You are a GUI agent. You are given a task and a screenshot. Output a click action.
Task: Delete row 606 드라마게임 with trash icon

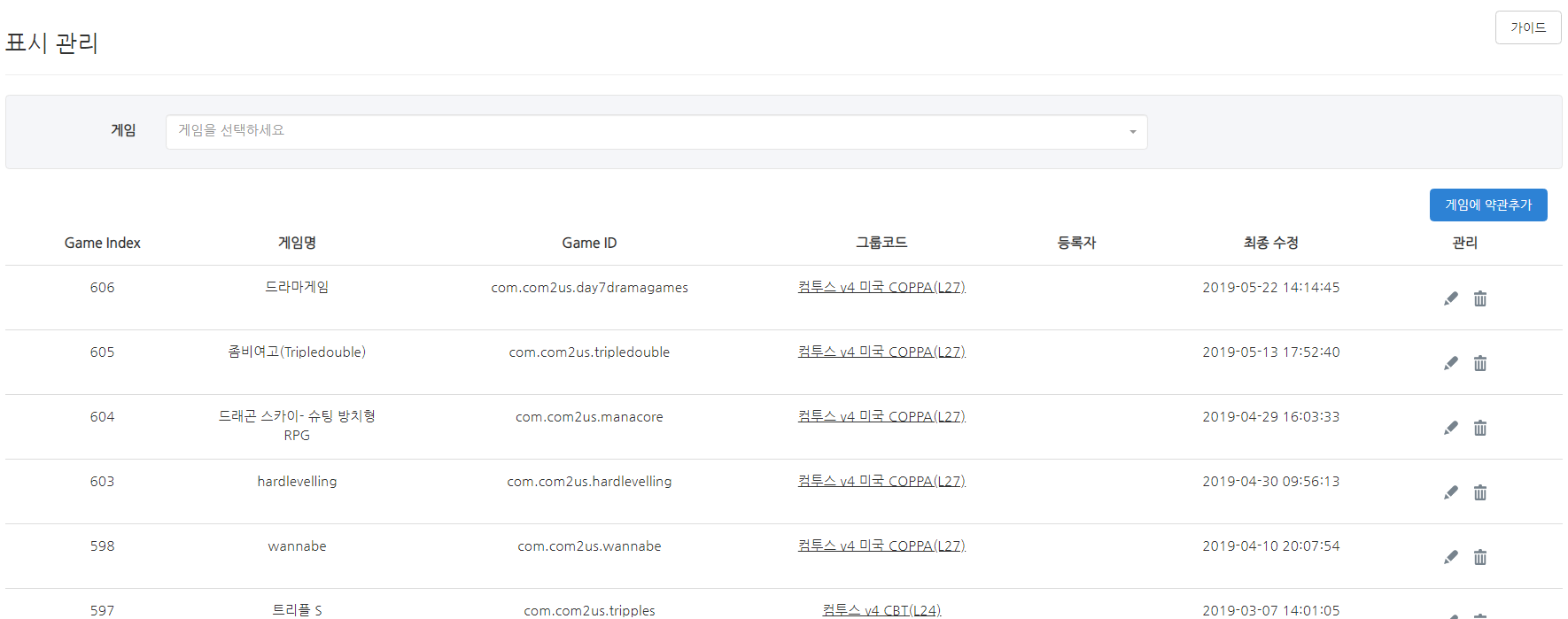pos(1480,298)
